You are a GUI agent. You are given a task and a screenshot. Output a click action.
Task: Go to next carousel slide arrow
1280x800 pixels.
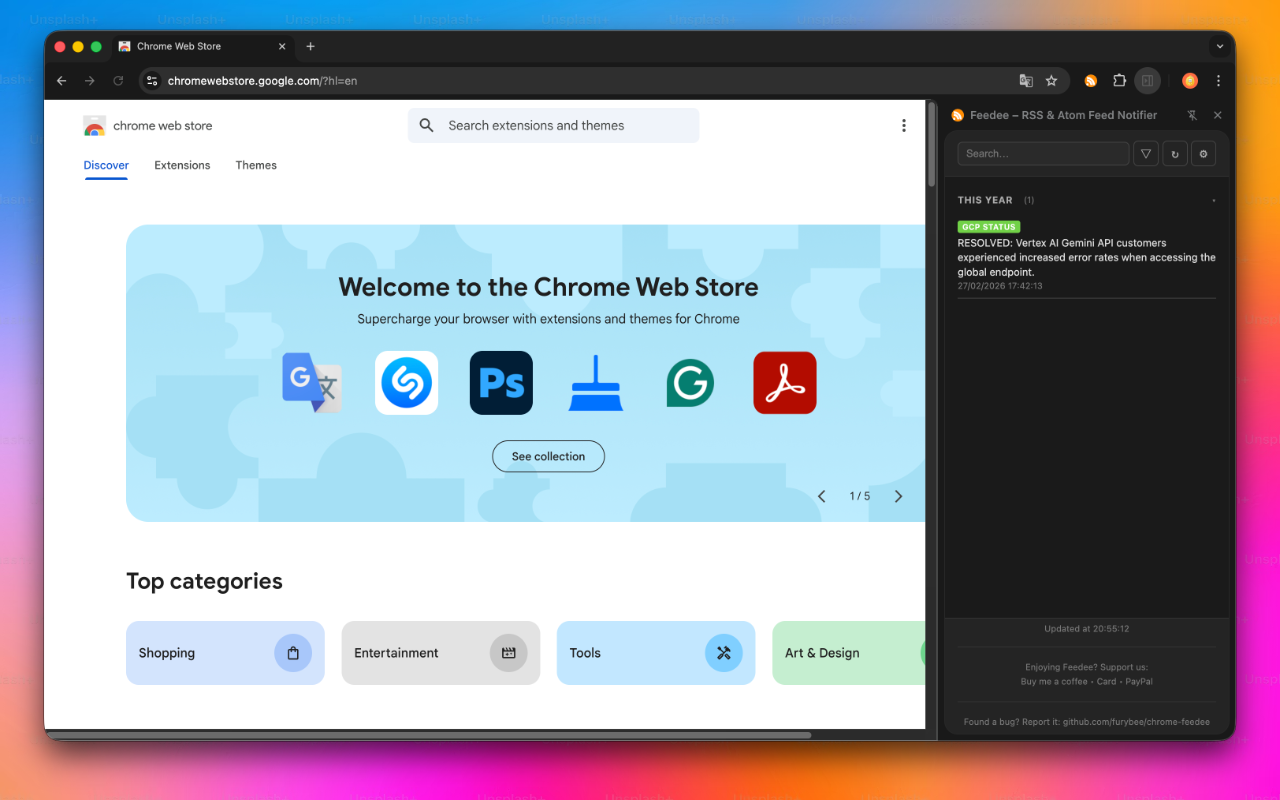pos(898,496)
